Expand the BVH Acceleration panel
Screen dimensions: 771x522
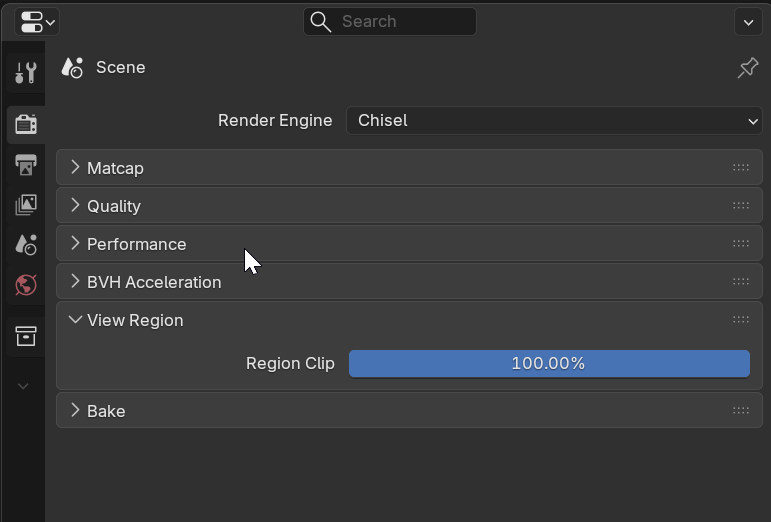(x=154, y=282)
